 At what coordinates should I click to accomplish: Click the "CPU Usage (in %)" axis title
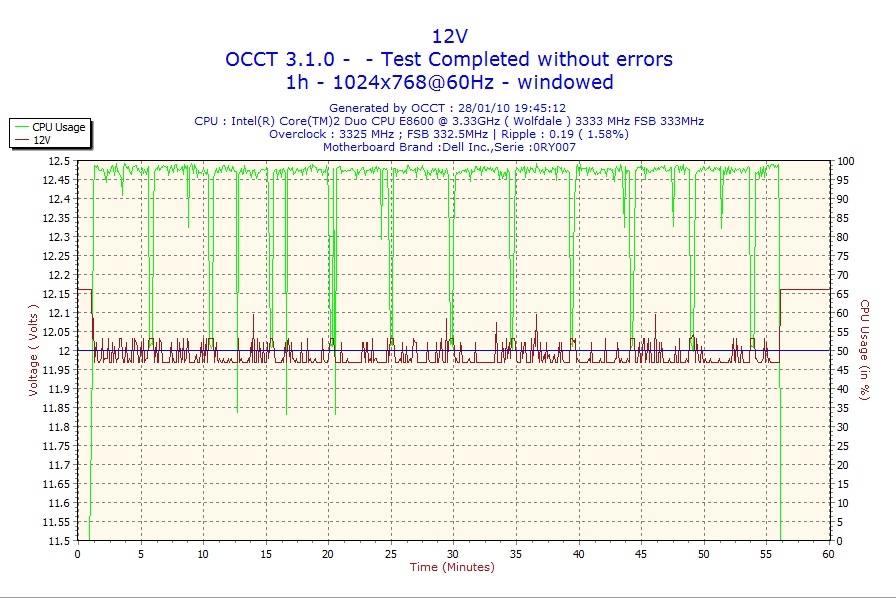(865, 350)
